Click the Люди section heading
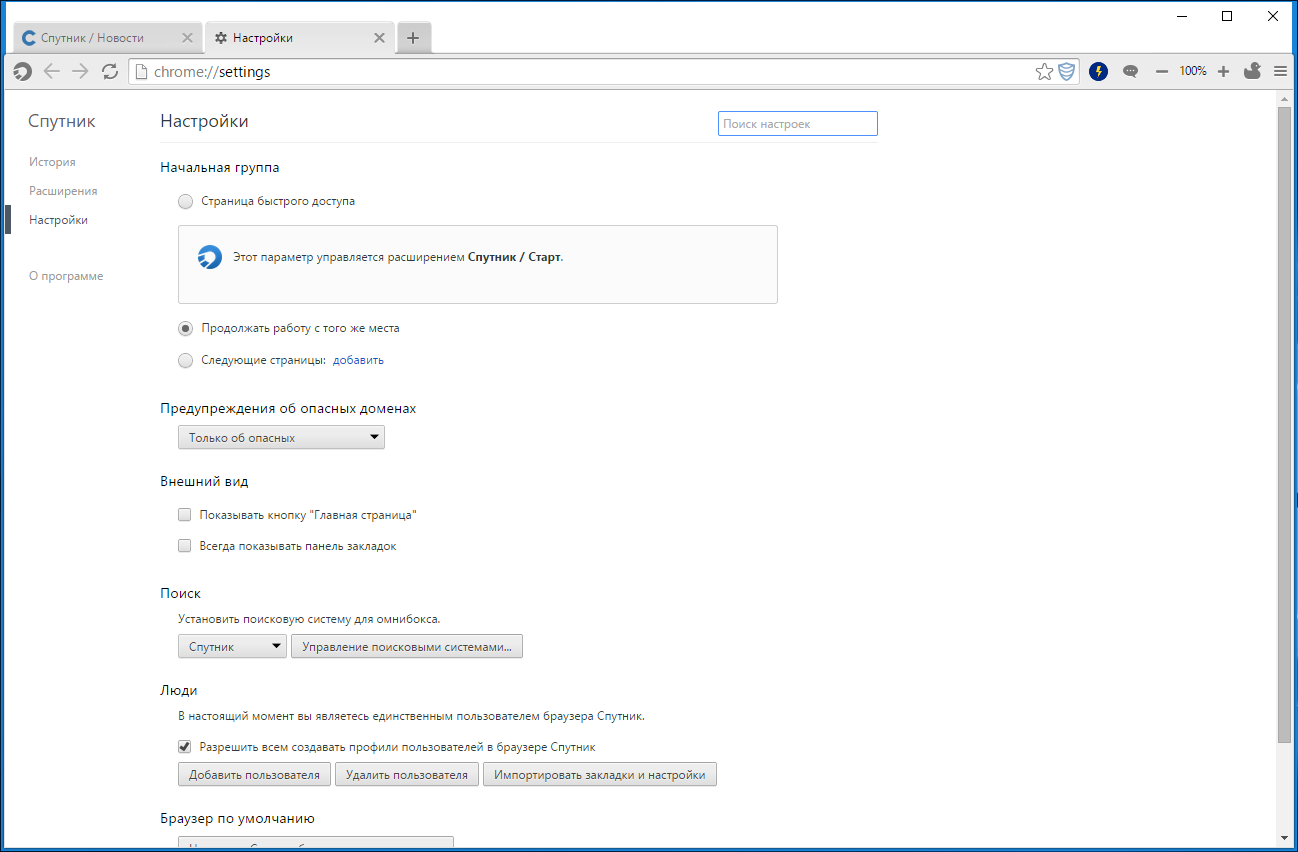Screen dimensions: 1298x852 (x=179, y=690)
